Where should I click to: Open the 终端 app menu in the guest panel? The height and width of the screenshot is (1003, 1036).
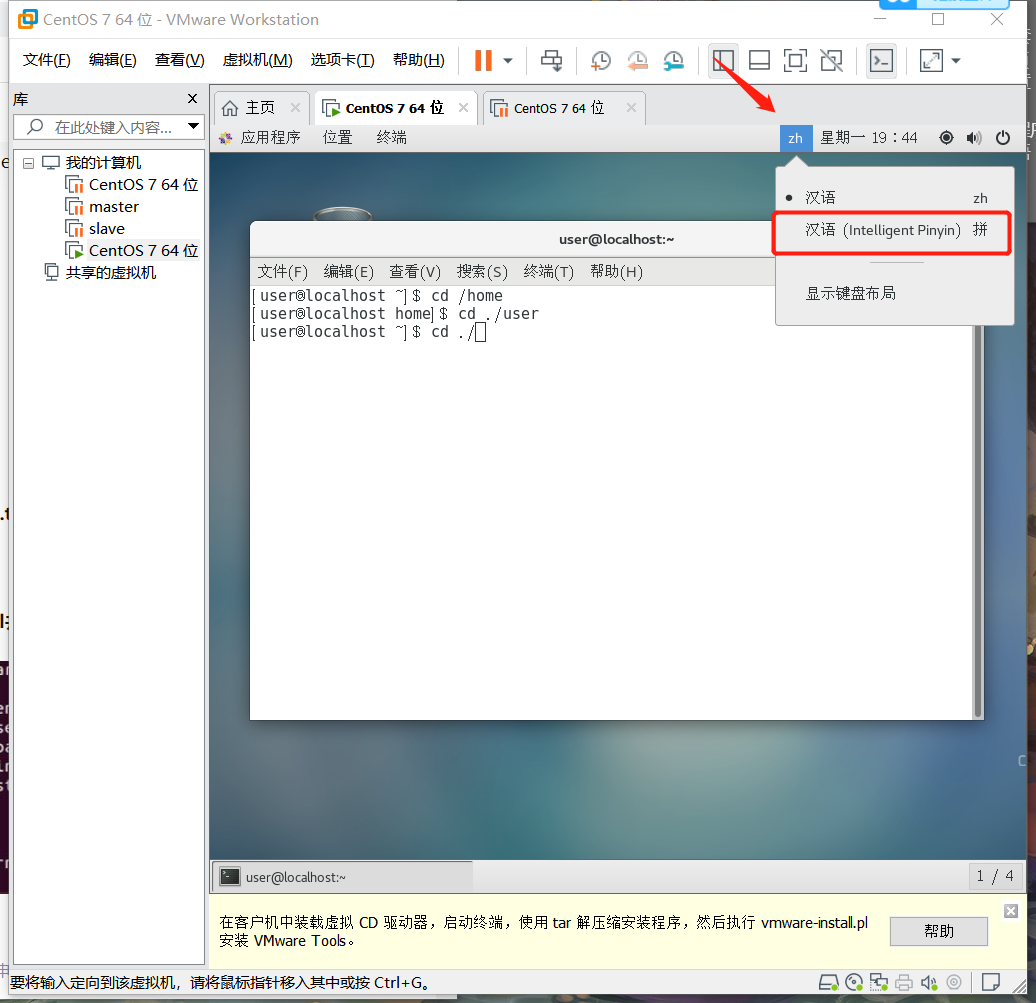[391, 137]
